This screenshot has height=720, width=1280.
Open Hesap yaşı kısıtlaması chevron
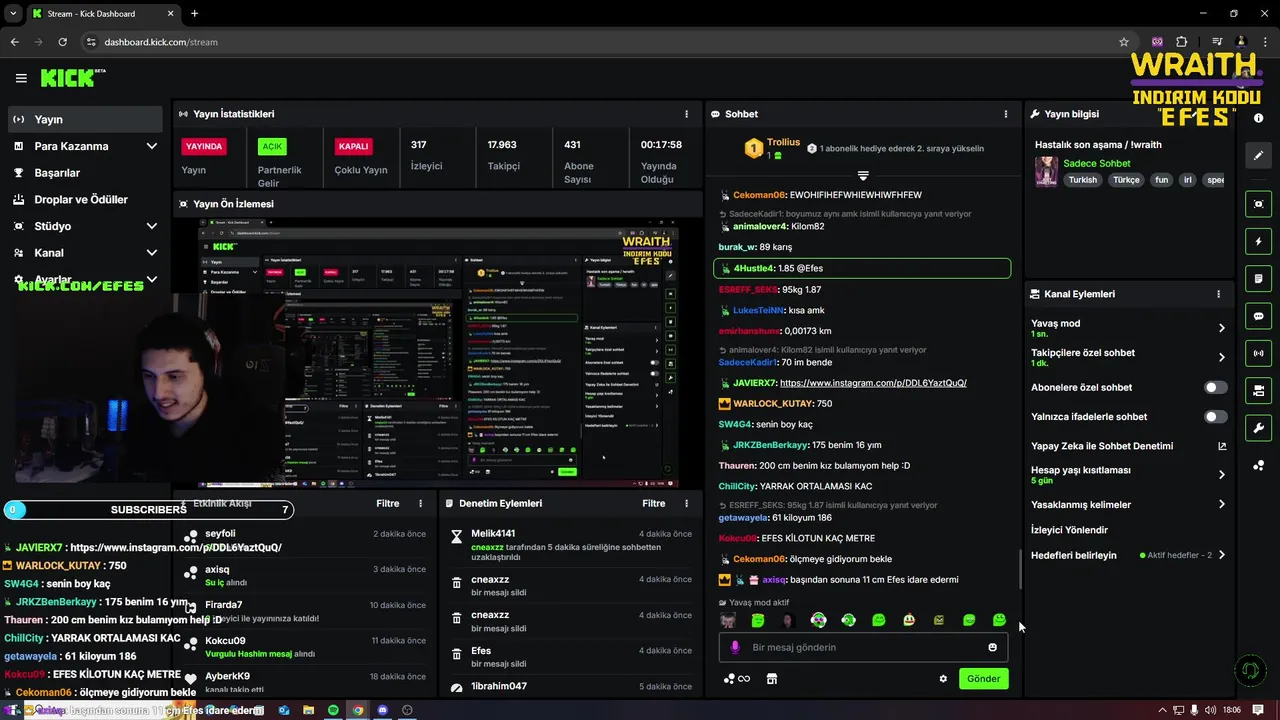(1221, 475)
